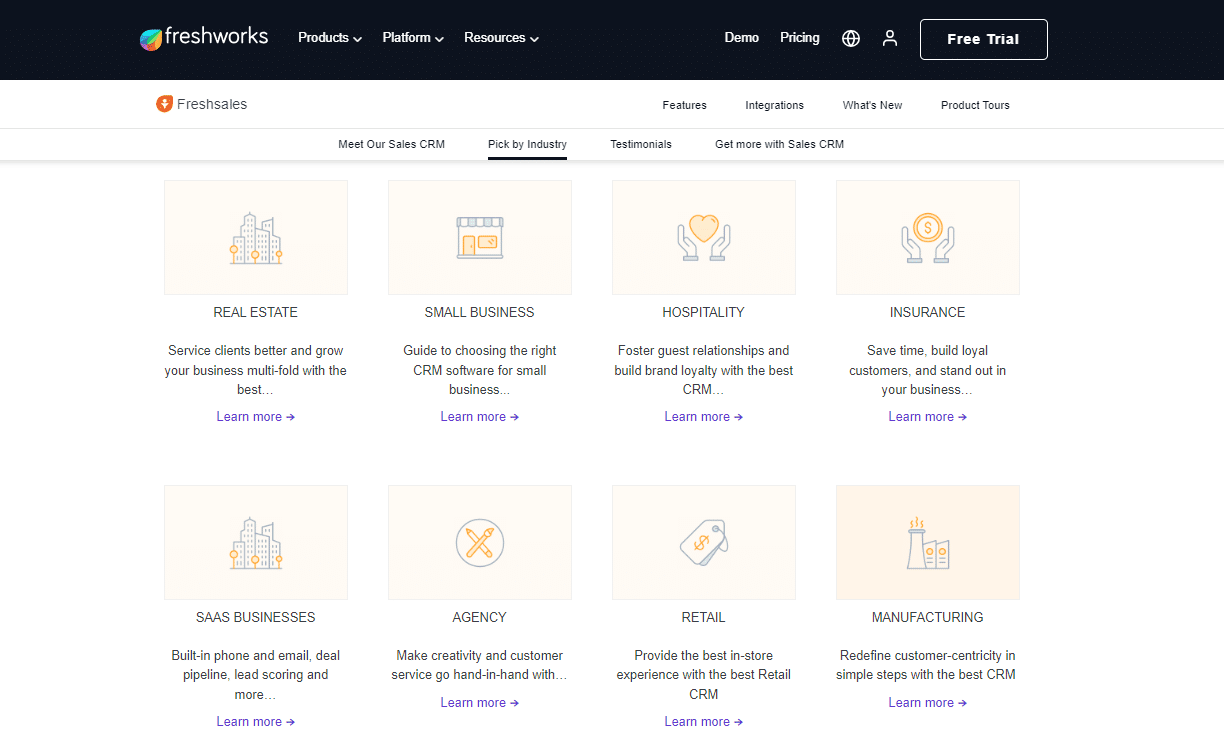Go to Integrations in Freshsales nav

[775, 105]
